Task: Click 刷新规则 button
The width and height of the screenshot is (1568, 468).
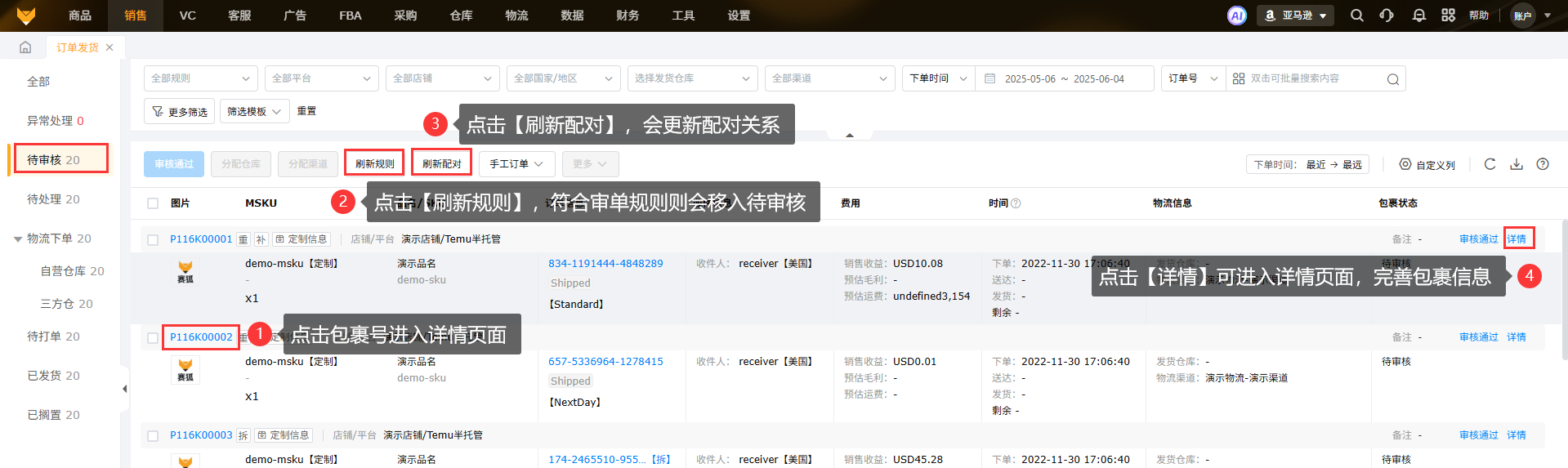Action: [x=374, y=164]
